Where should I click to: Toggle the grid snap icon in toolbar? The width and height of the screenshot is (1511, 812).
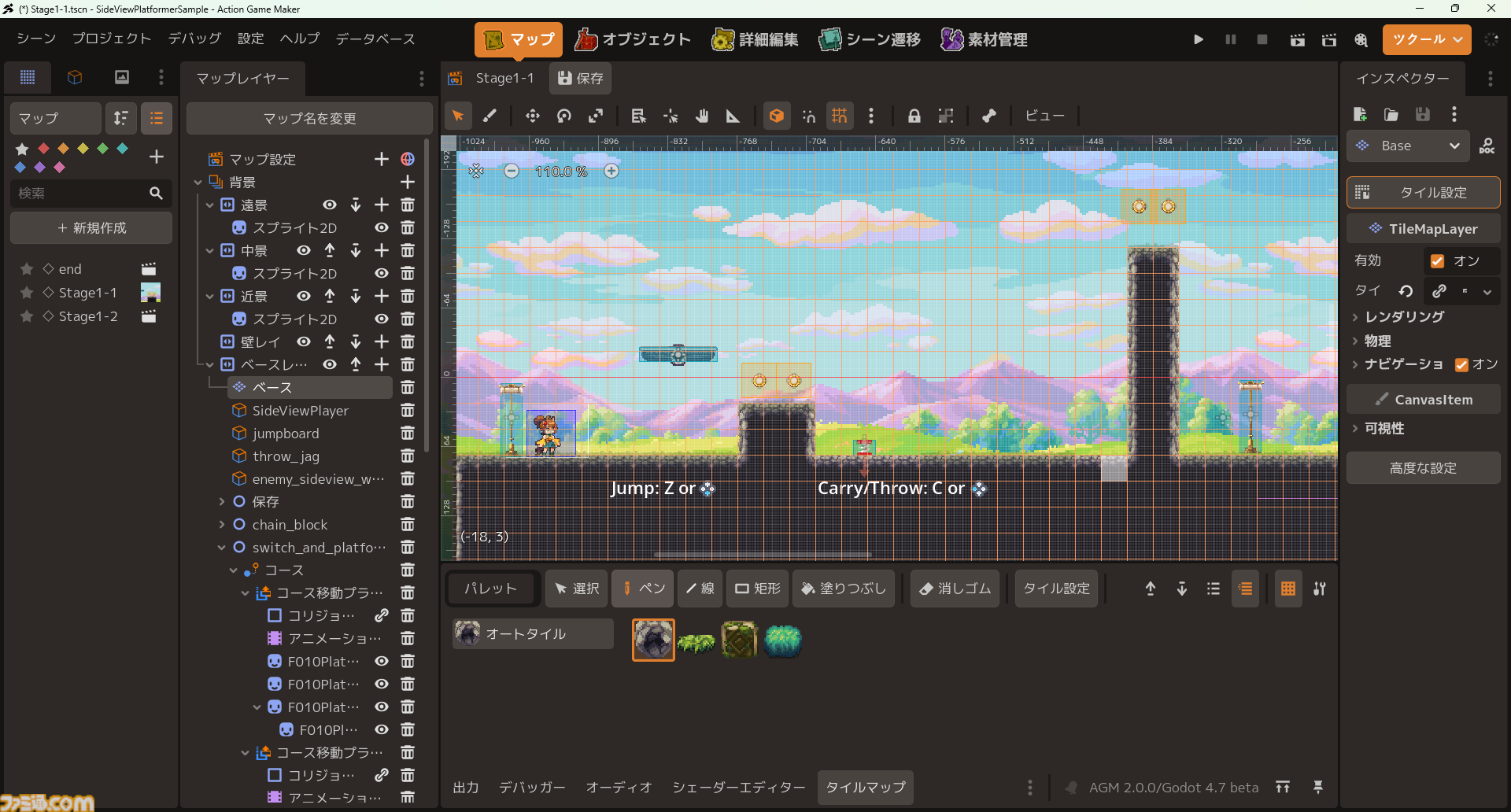[x=840, y=116]
